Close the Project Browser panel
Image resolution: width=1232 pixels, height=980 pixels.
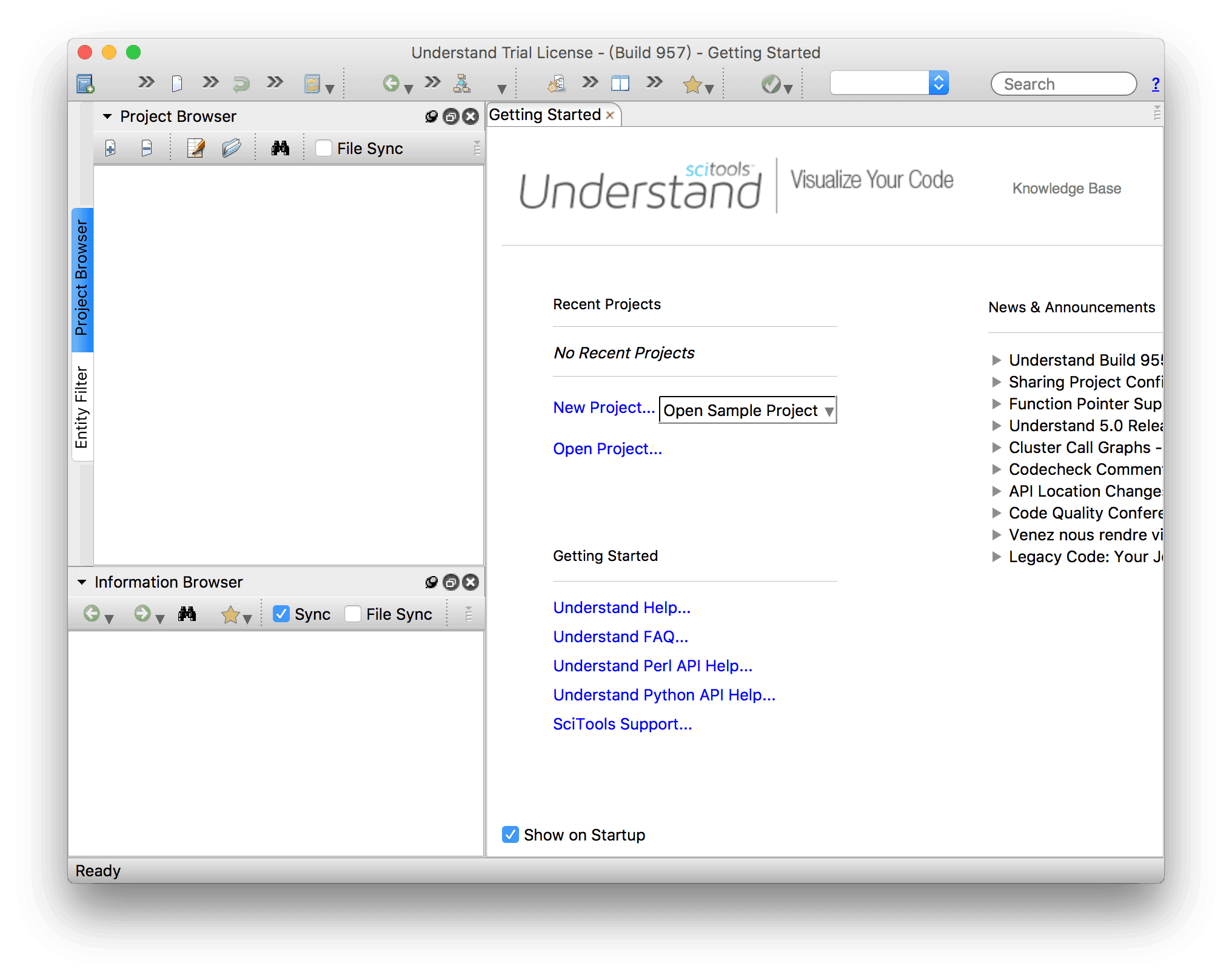click(x=470, y=116)
